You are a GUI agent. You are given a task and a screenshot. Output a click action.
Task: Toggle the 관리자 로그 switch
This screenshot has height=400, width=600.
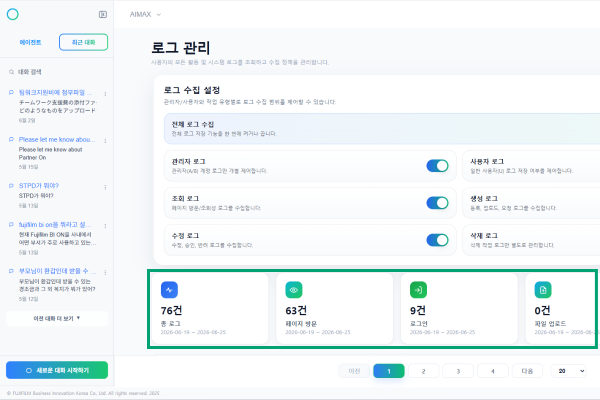tap(437, 166)
